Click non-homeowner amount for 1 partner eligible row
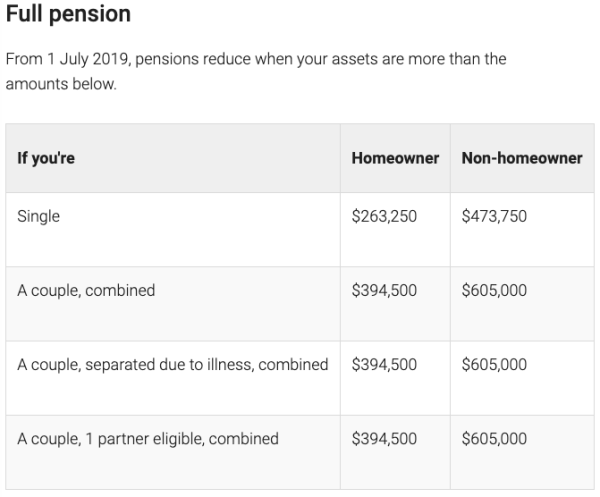The width and height of the screenshot is (600, 497). tap(494, 439)
